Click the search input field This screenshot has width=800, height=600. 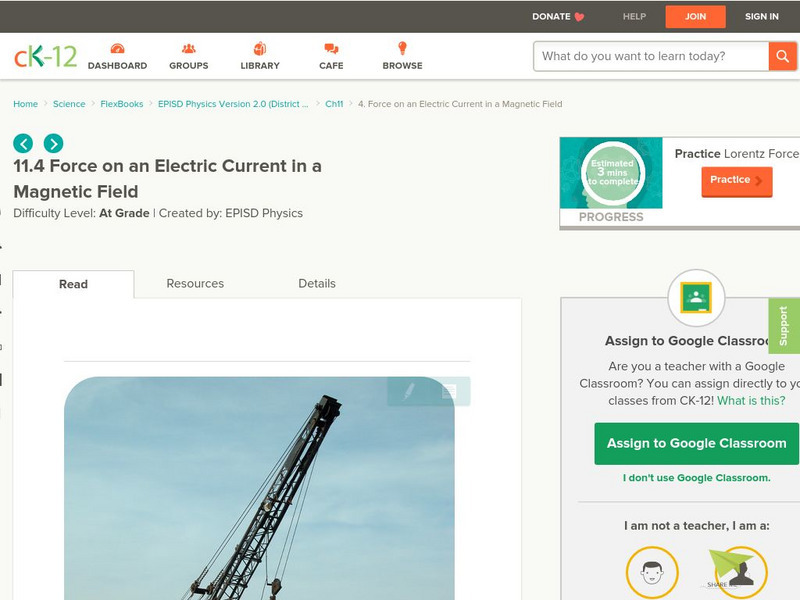point(651,56)
